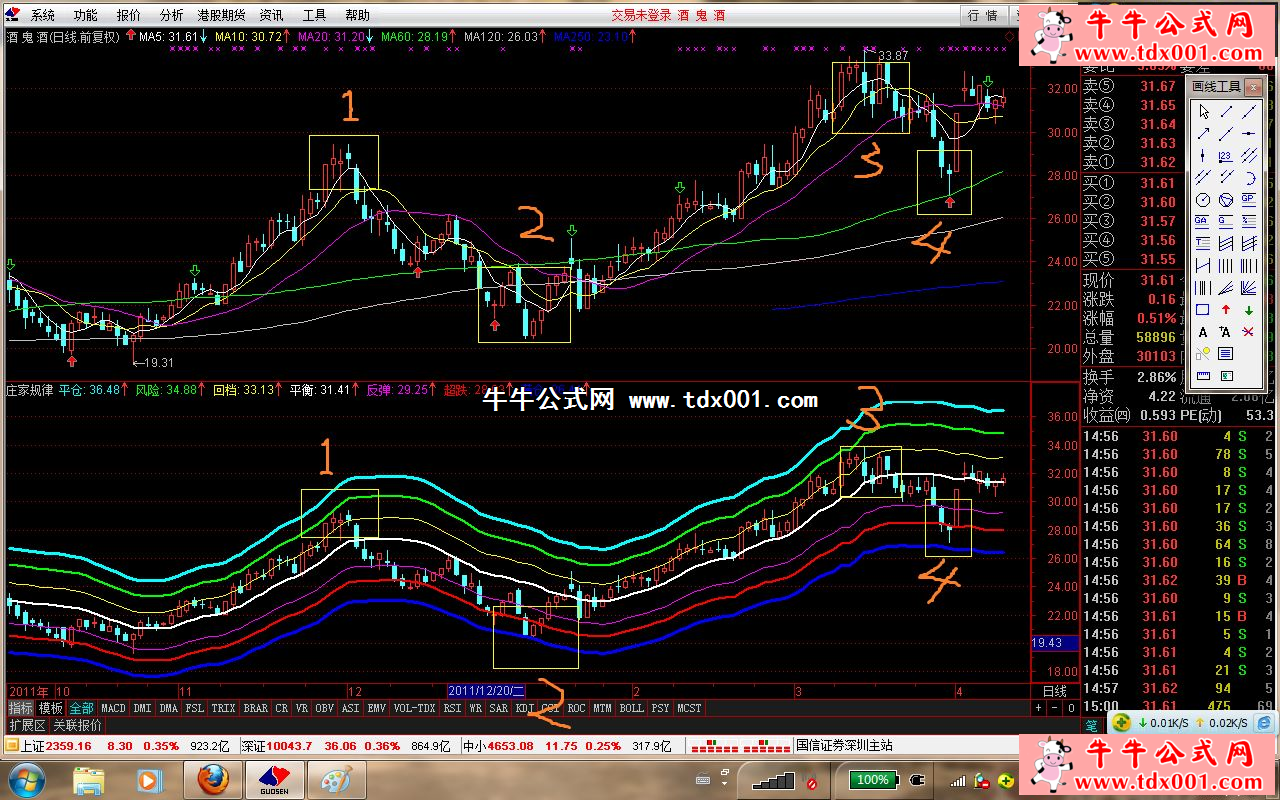This screenshot has height=800, width=1280.
Task: Select the pointer tool in drawing tools palette
Action: (x=1202, y=112)
